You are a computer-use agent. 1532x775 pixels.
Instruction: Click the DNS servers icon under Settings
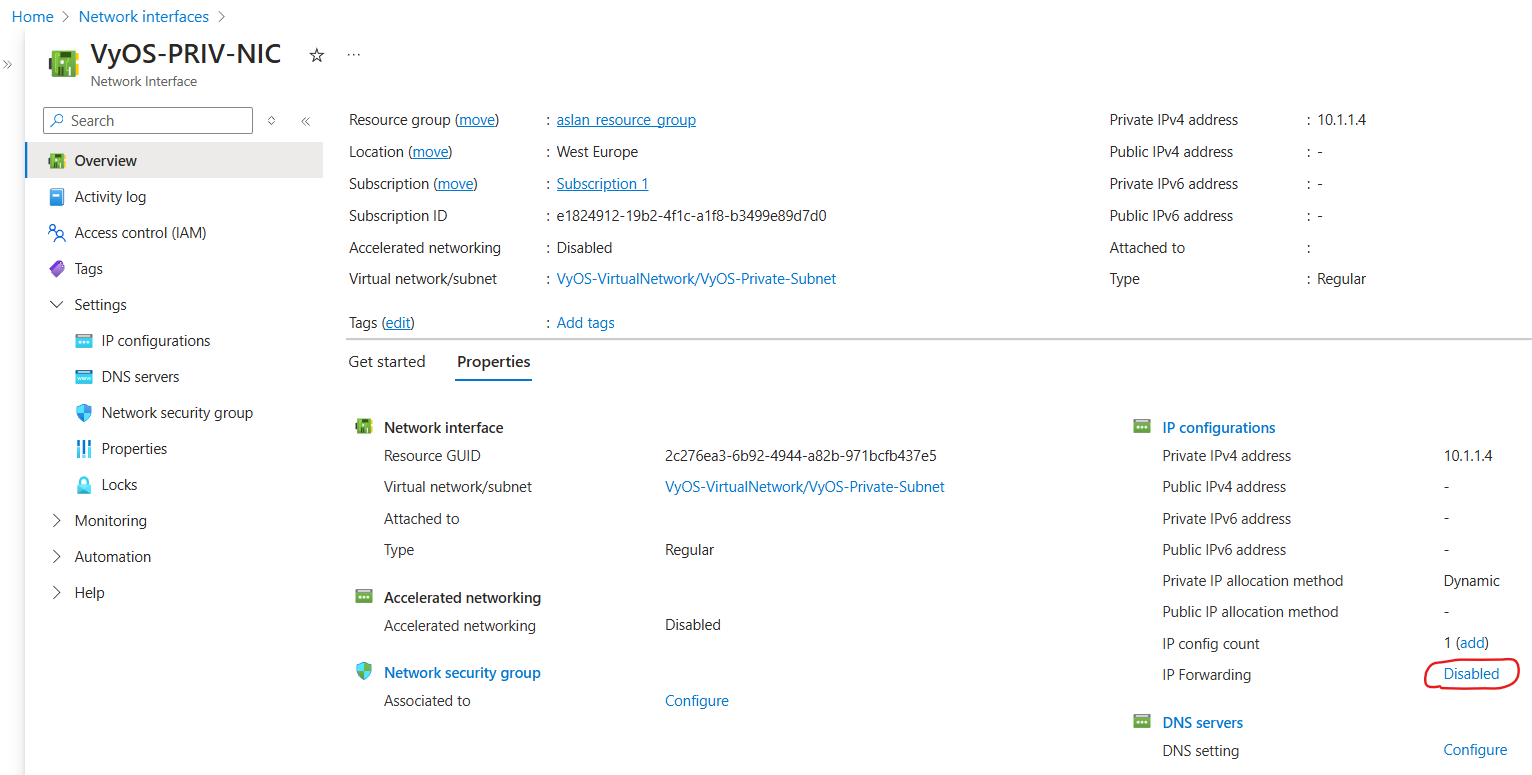click(x=85, y=376)
